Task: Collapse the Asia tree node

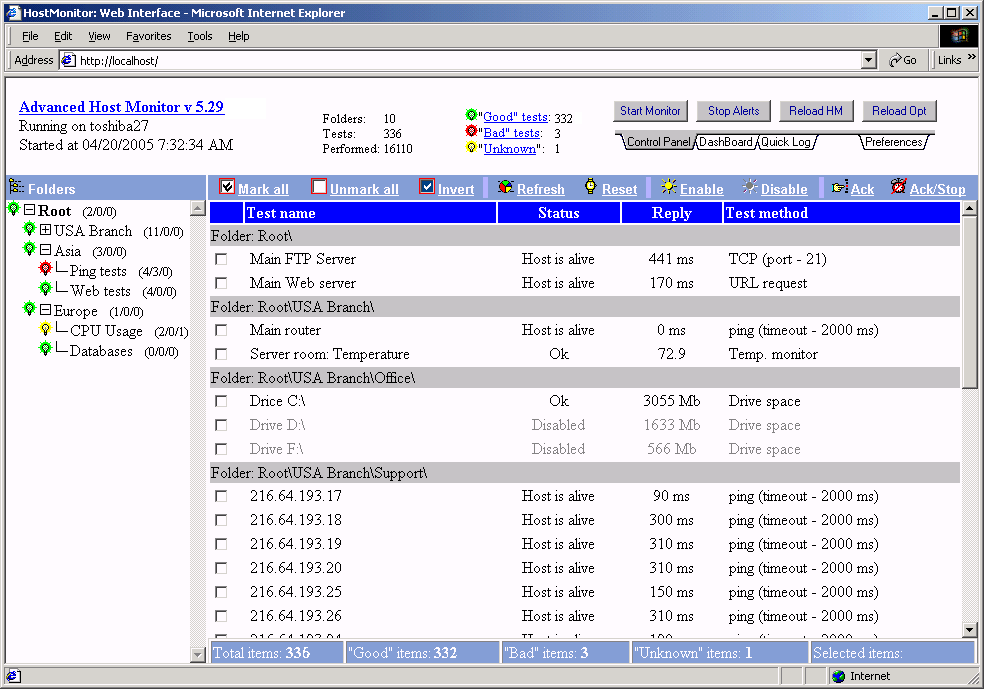Action: (x=45, y=250)
